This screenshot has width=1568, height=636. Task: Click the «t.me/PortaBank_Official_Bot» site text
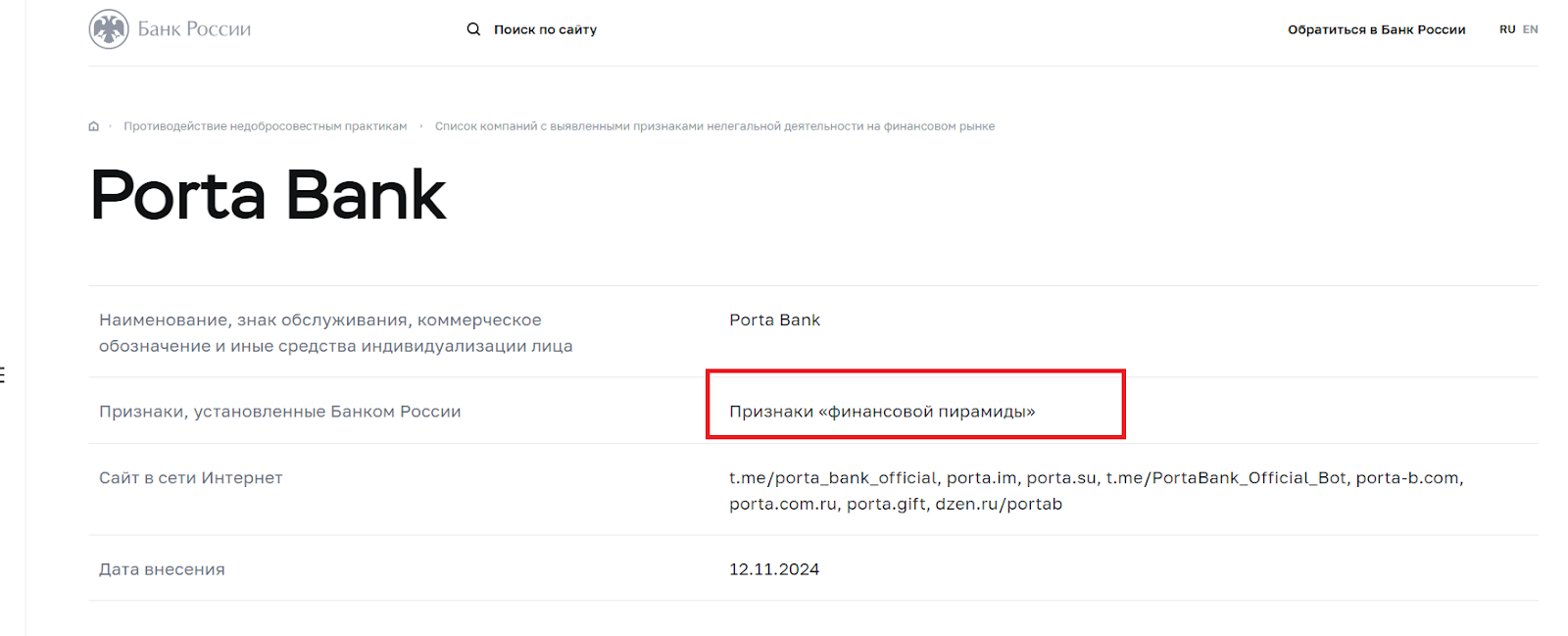point(1226,478)
